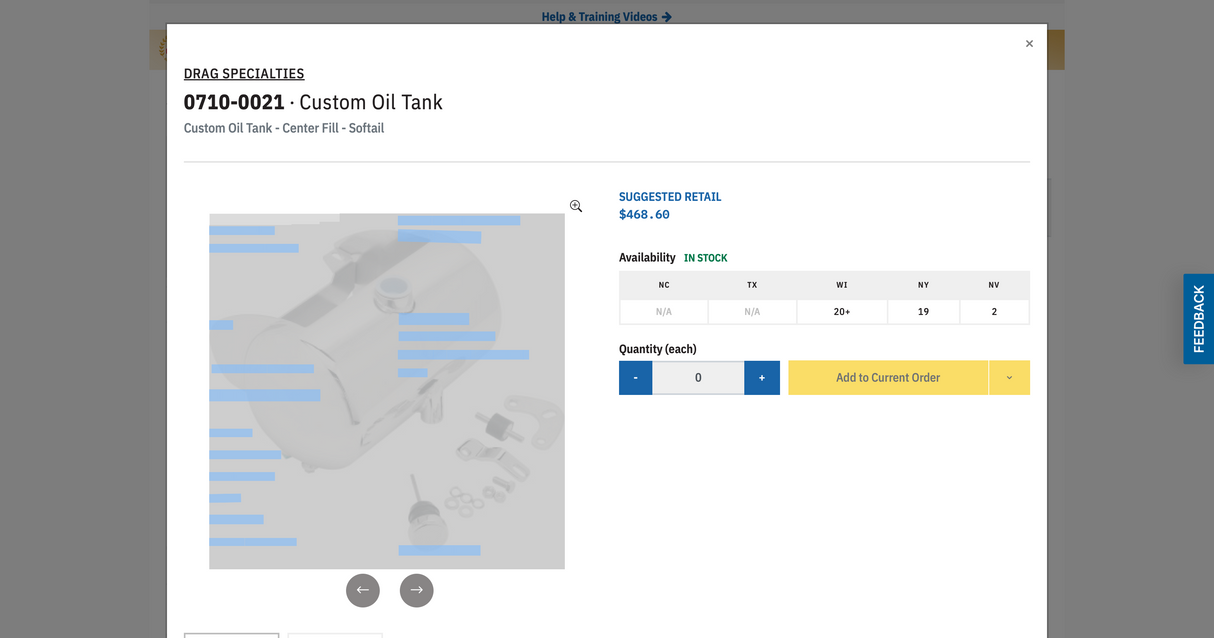Click the oil tank product image
The image size is (1214, 638).
[387, 391]
